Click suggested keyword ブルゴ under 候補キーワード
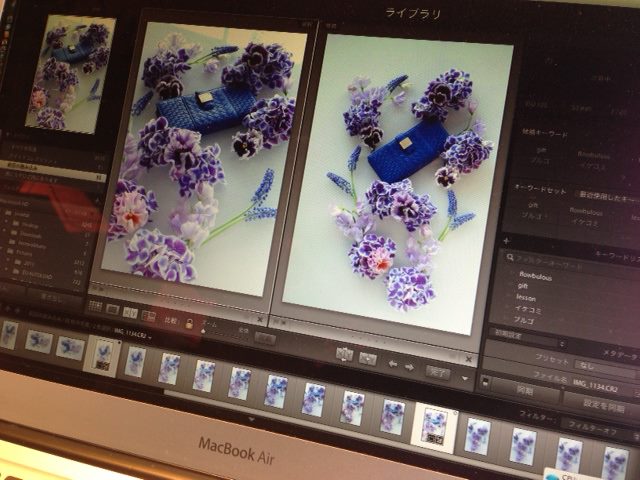 tap(539, 160)
